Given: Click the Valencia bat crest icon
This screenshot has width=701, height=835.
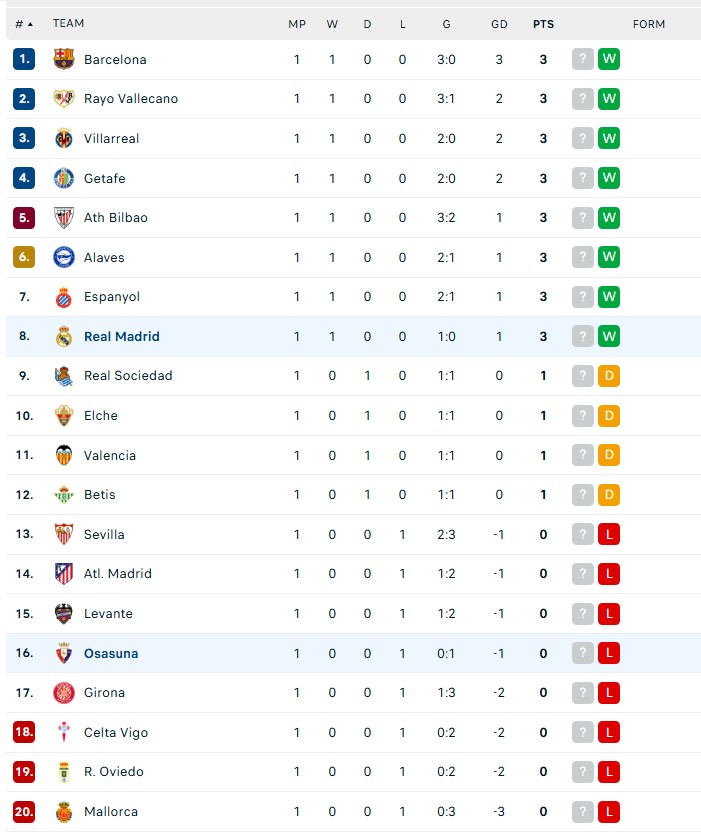Looking at the screenshot, I should 64,455.
